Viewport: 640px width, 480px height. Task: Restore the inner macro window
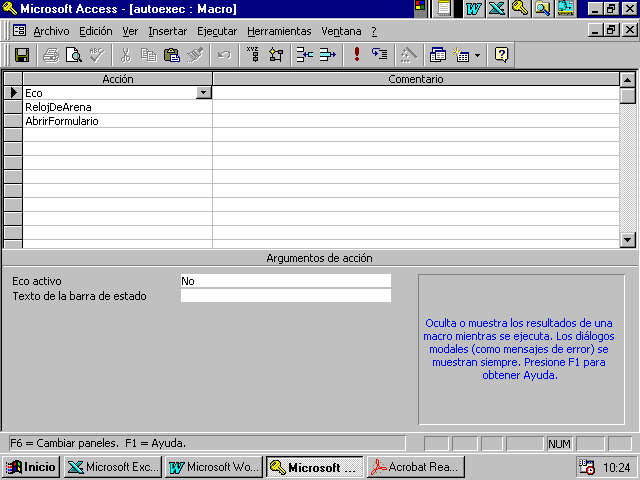click(x=611, y=30)
